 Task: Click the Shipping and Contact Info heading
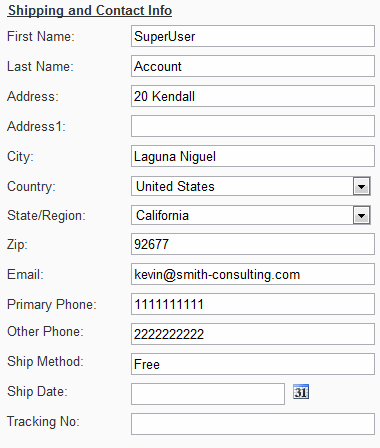click(x=90, y=11)
